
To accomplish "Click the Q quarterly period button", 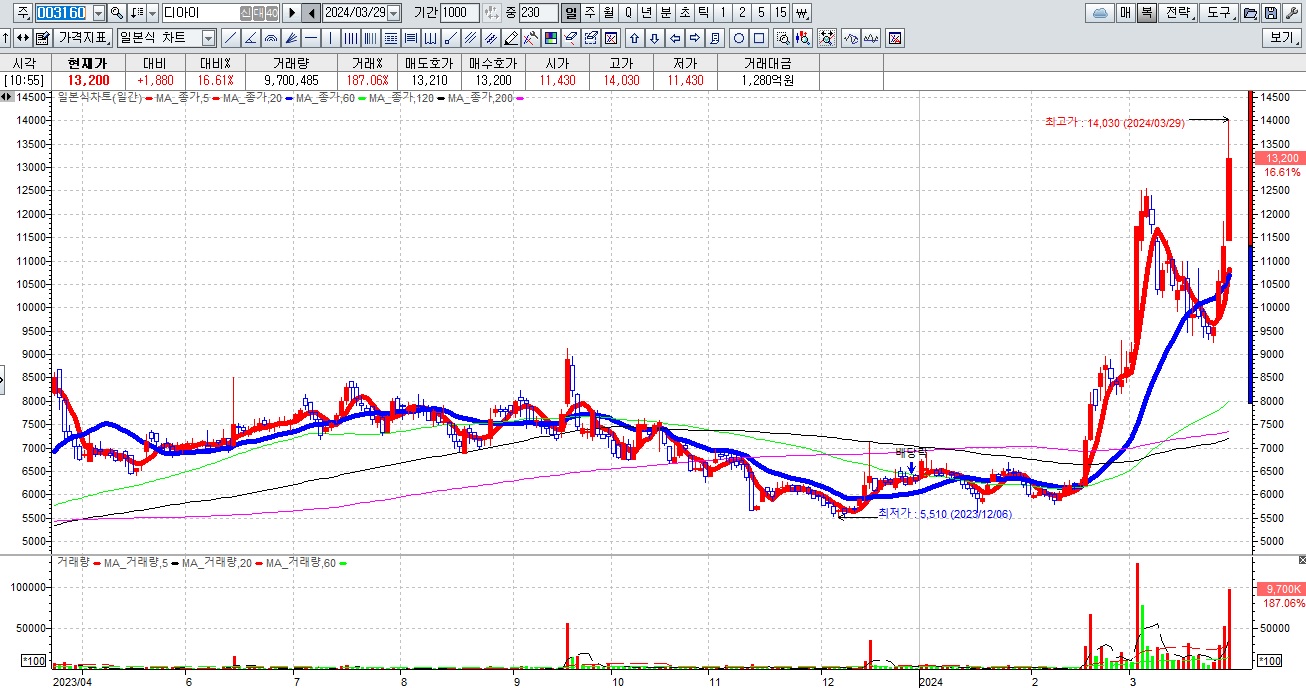I will 628,13.
